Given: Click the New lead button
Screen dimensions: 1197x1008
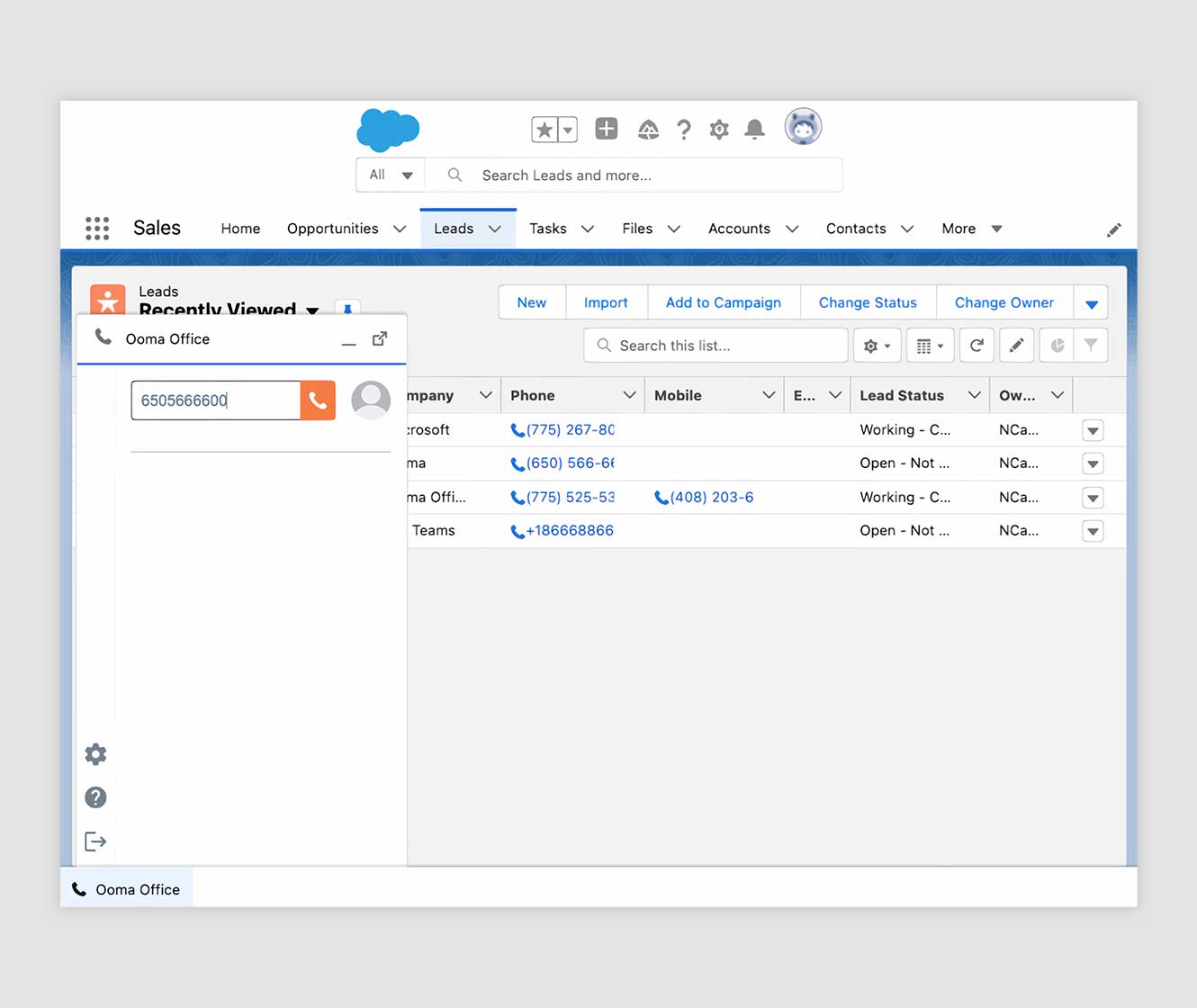Looking at the screenshot, I should tap(531, 302).
